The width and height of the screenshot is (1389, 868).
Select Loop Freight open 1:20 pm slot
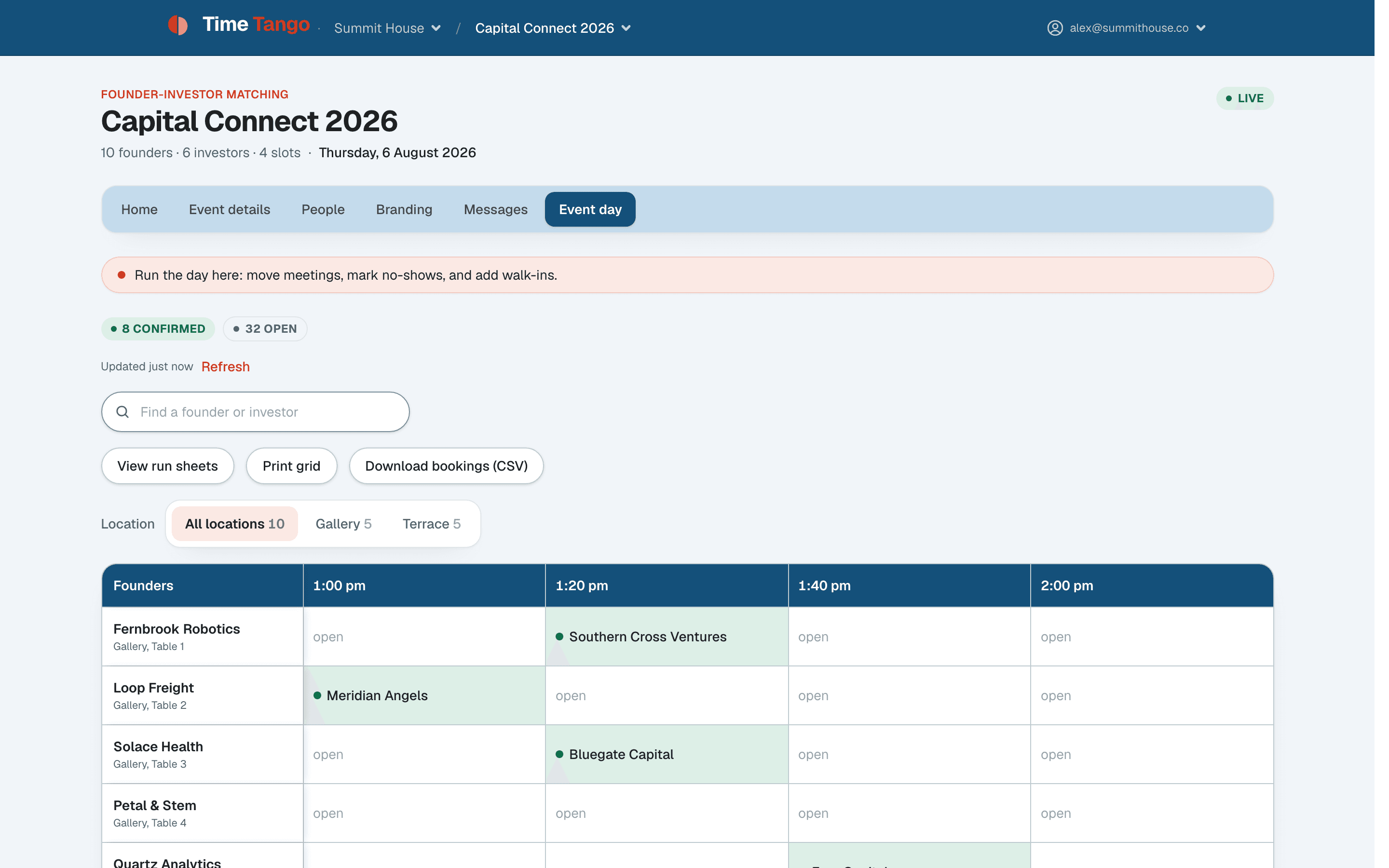point(667,695)
